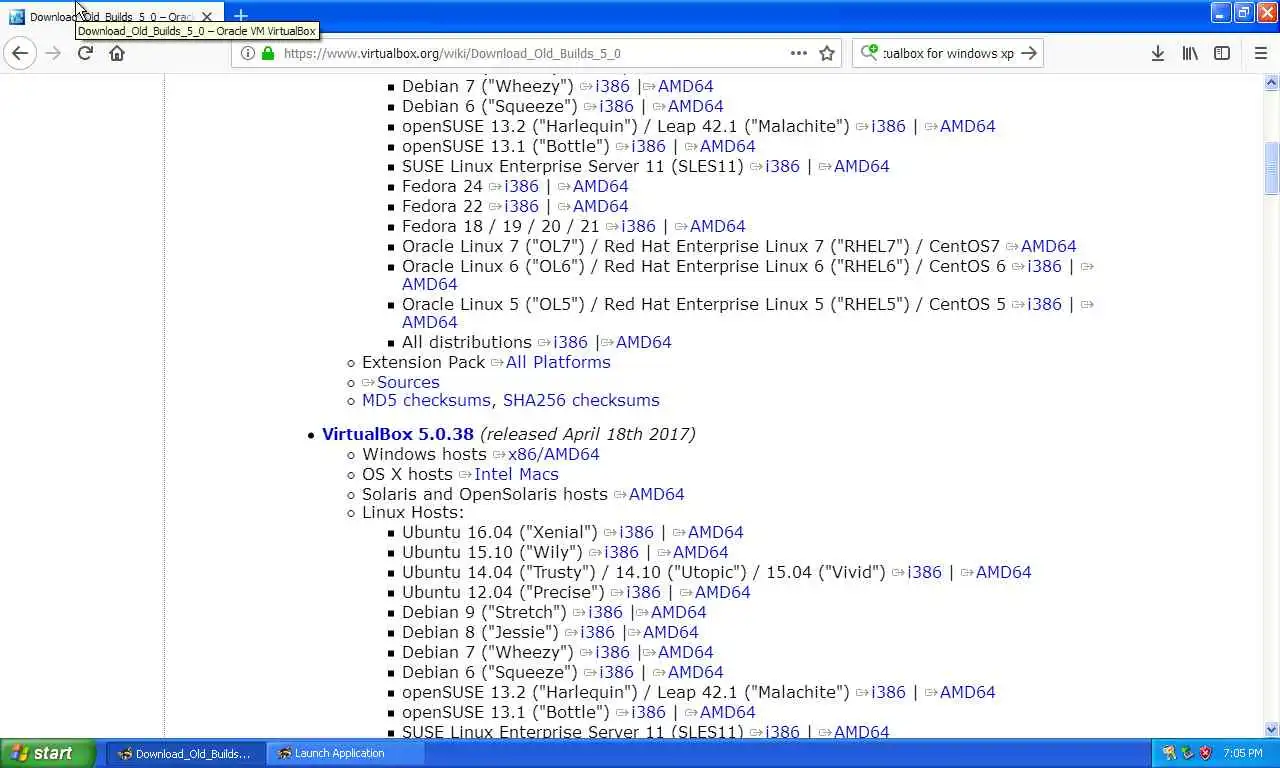Download Debian 8 Jessie i386 package
This screenshot has width=1280, height=768.
click(597, 632)
